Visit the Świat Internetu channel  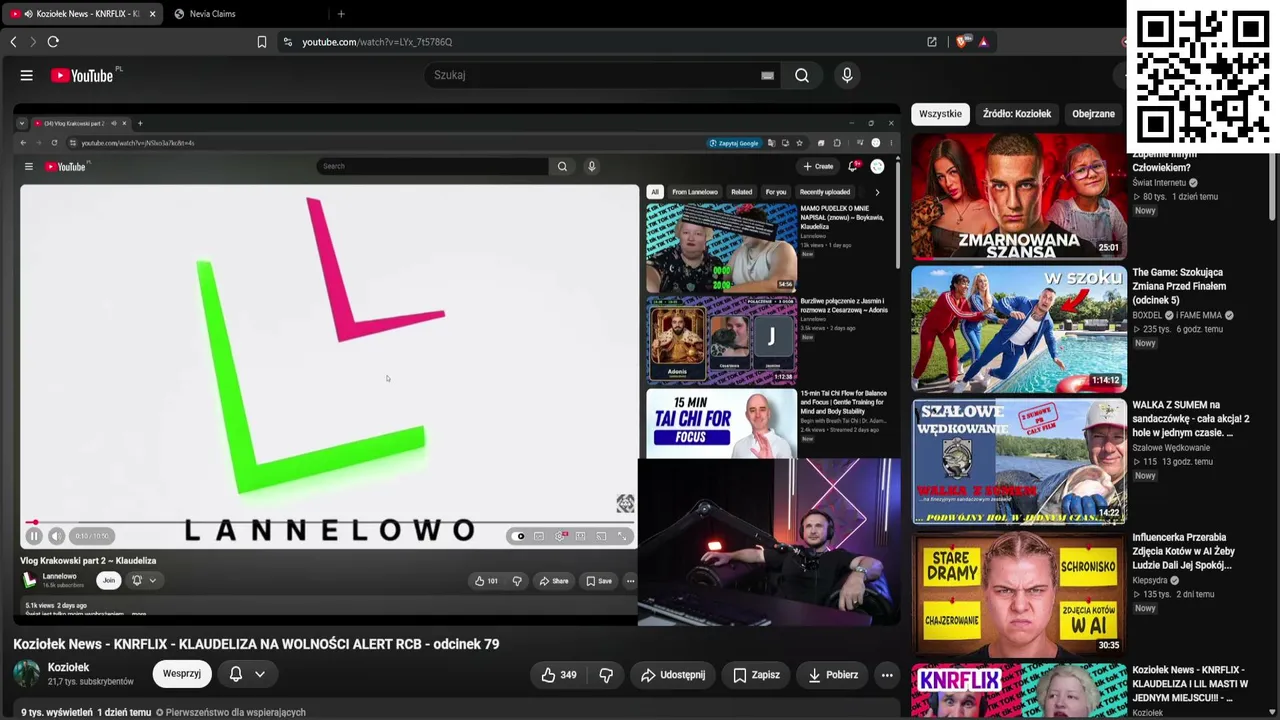pos(1159,183)
